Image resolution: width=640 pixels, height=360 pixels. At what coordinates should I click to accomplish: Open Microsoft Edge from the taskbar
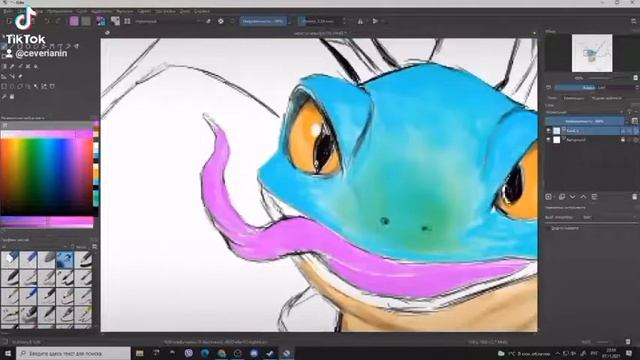pyautogui.click(x=205, y=353)
